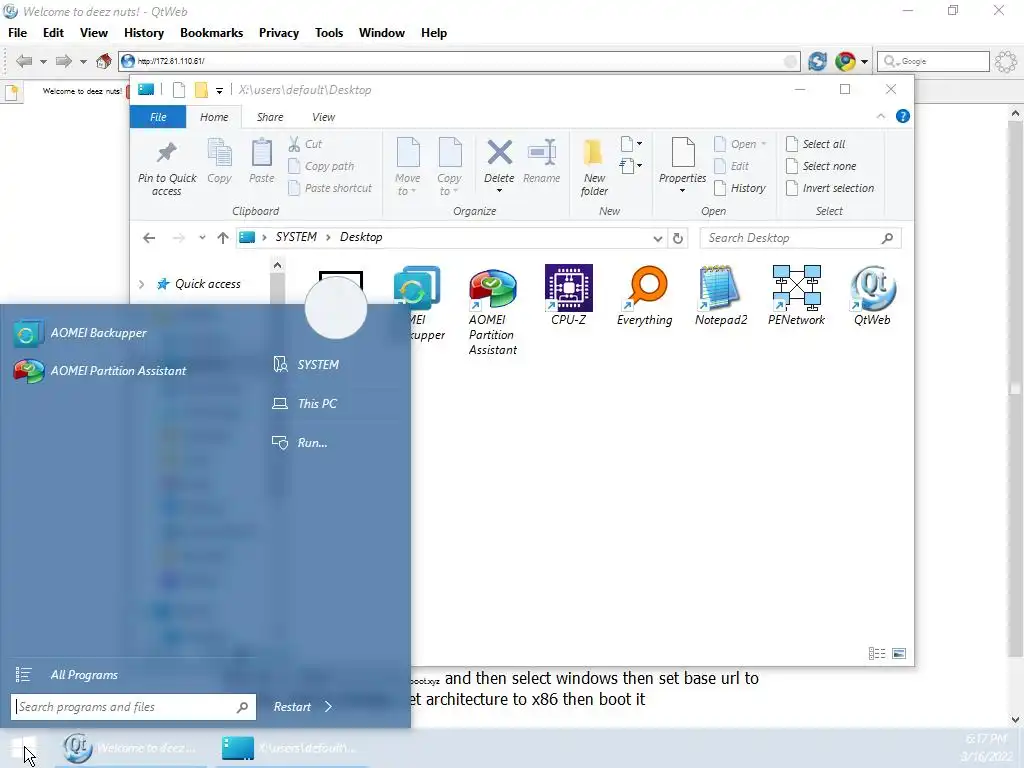Click History in the Open group
Image resolution: width=1024 pixels, height=768 pixels.
point(739,188)
